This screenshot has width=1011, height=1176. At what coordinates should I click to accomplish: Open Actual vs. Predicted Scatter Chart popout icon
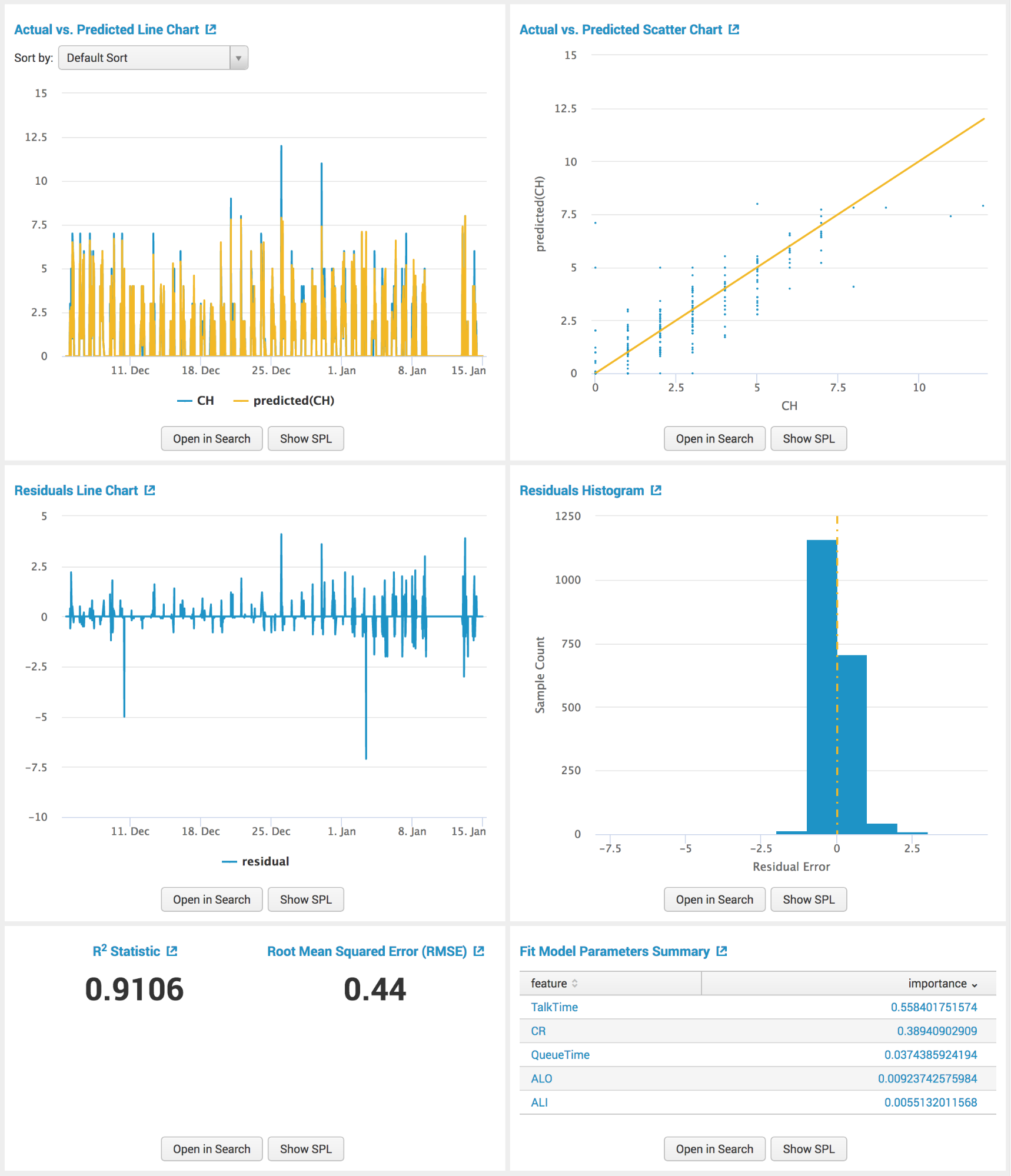(733, 29)
